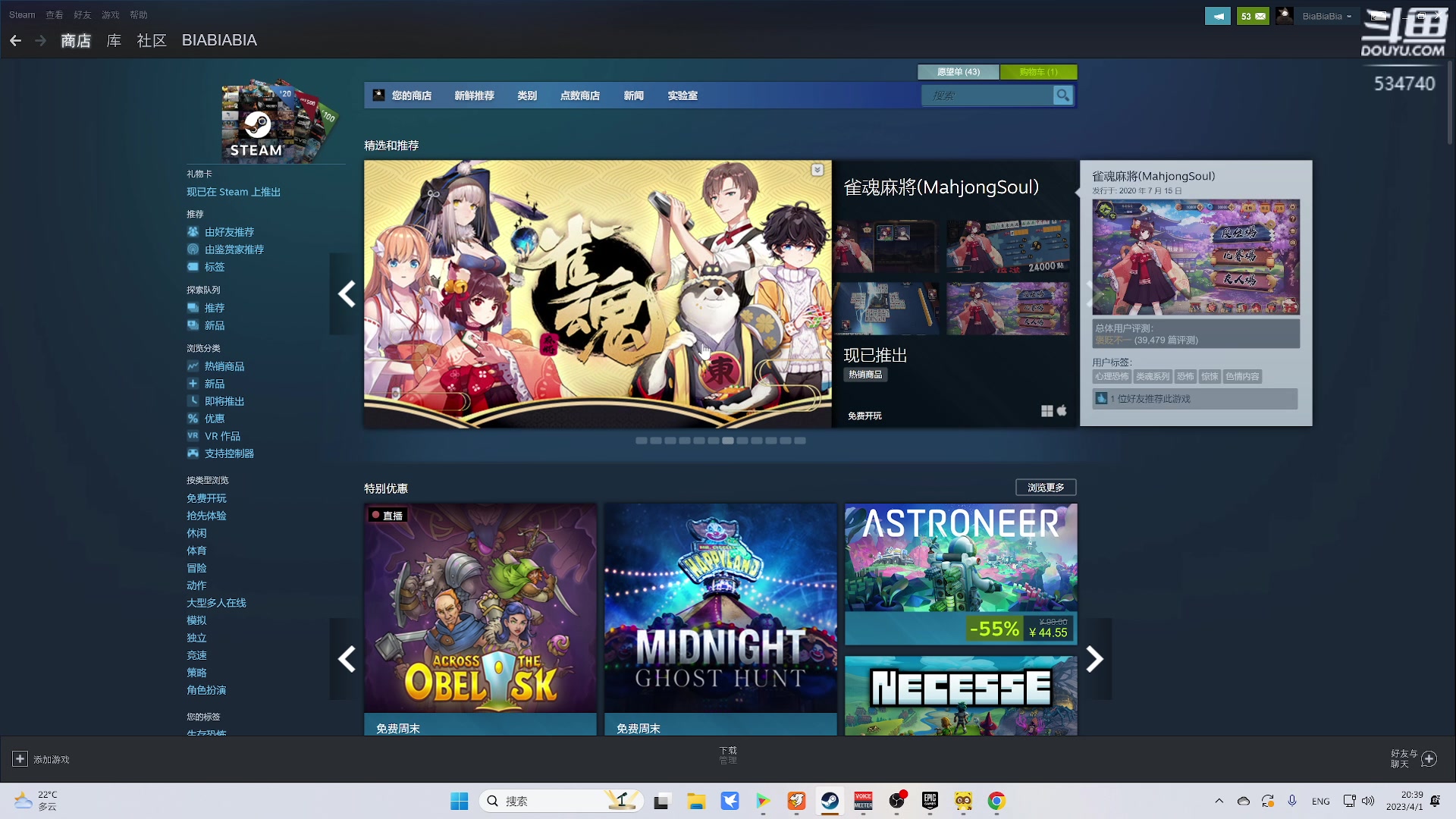Open Task View on the taskbar
Image resolution: width=1456 pixels, height=819 pixels.
coord(663,801)
